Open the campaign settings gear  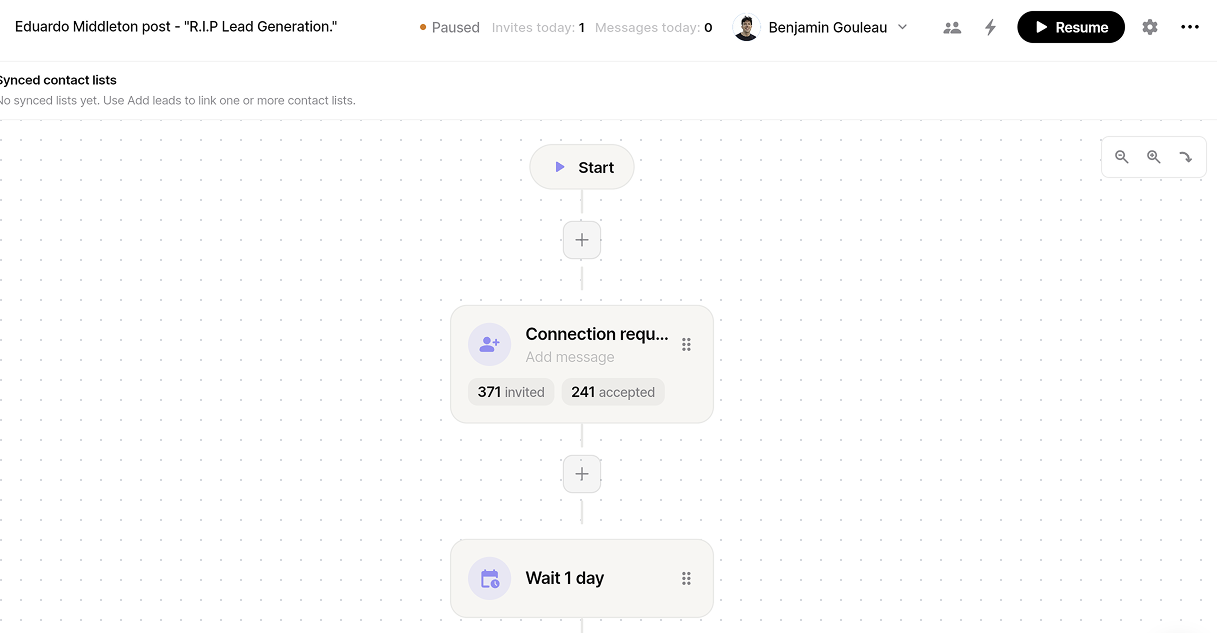(x=1150, y=27)
